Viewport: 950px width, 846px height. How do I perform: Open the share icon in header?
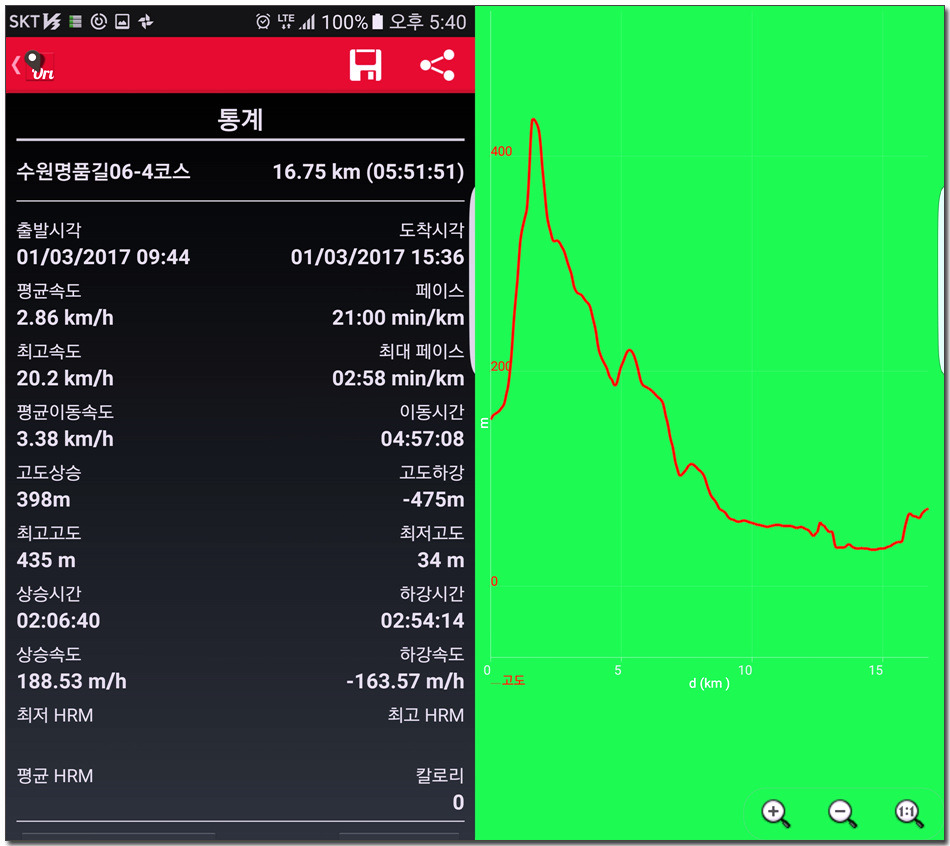(x=437, y=65)
